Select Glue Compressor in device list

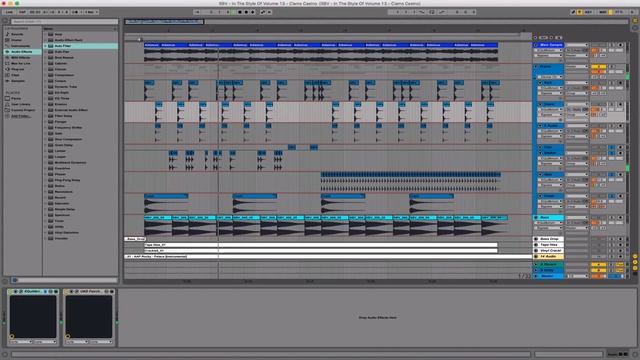(x=81, y=139)
